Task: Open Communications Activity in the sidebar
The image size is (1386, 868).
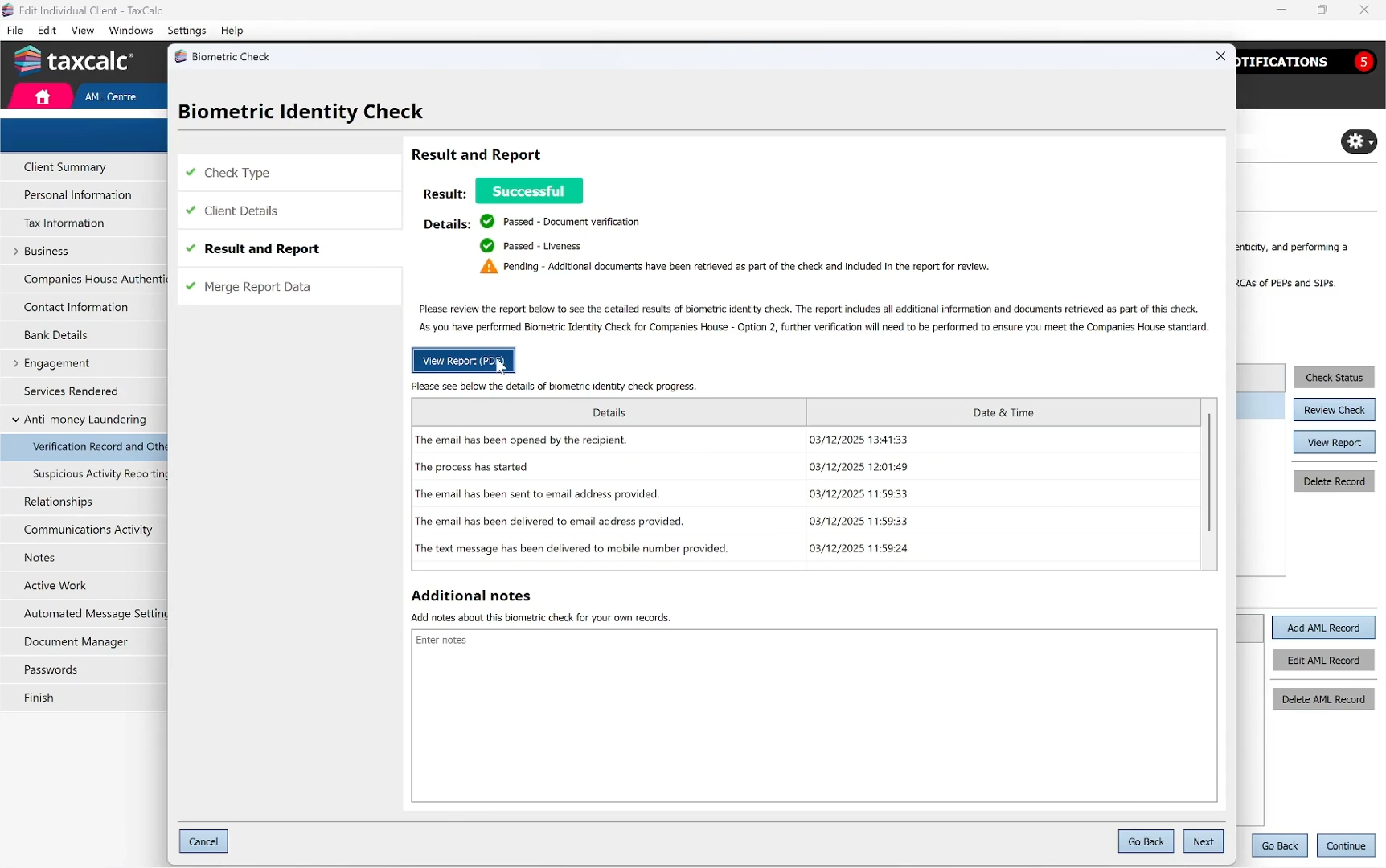Action: 84,530
